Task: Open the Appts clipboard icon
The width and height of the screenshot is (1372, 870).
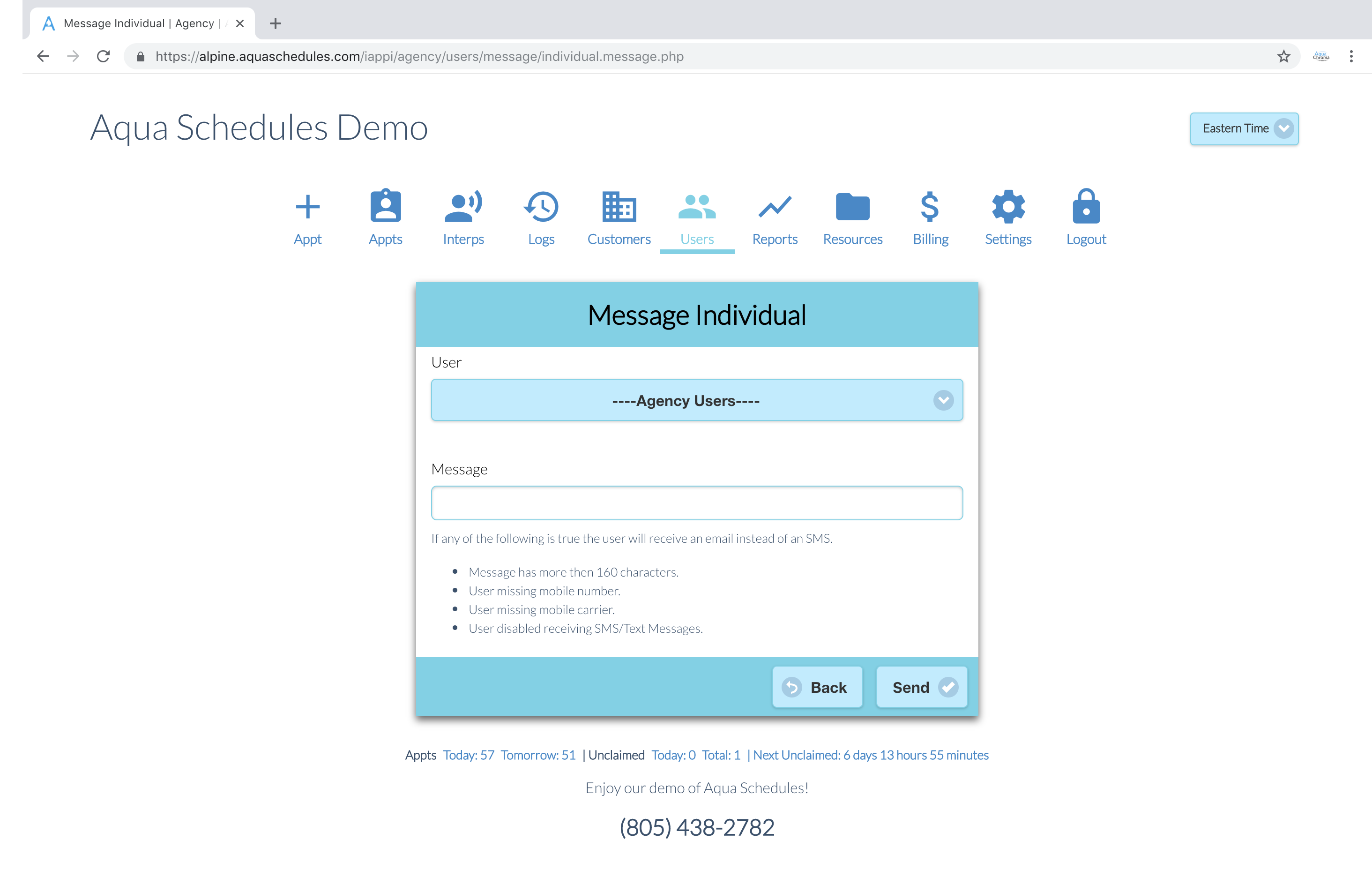Action: pos(386,205)
